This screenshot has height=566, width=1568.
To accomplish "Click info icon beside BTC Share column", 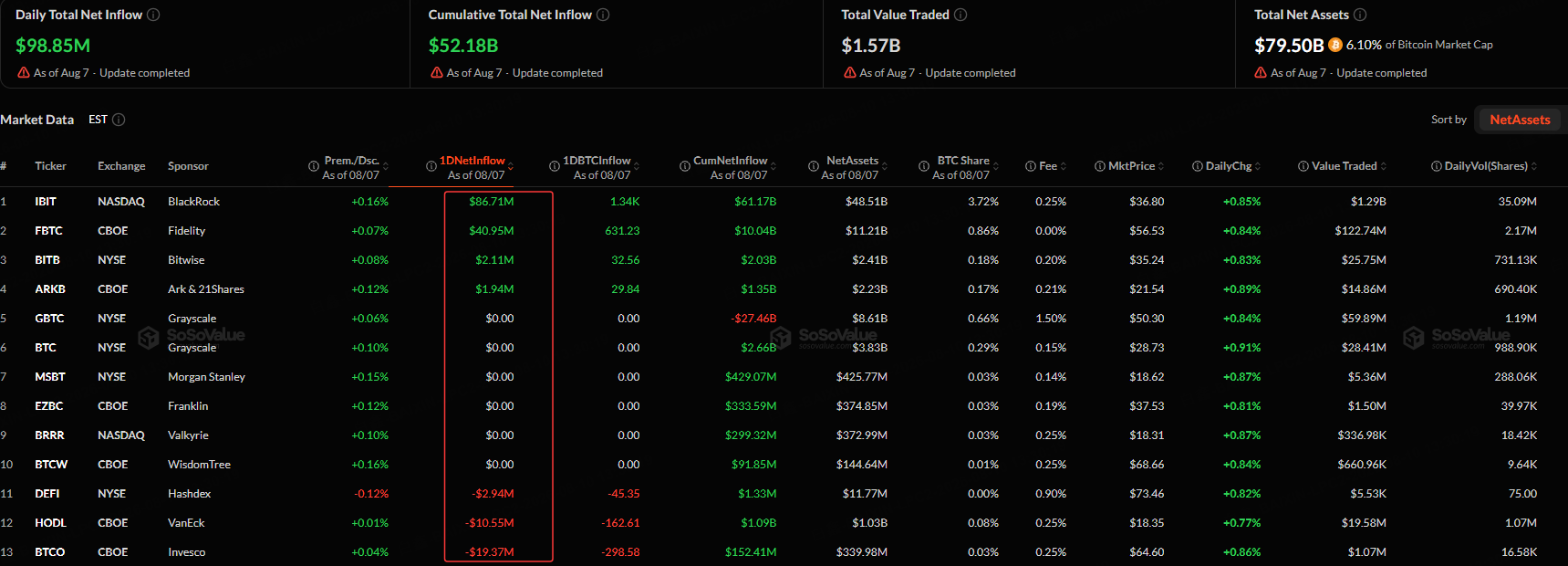I will (x=924, y=166).
